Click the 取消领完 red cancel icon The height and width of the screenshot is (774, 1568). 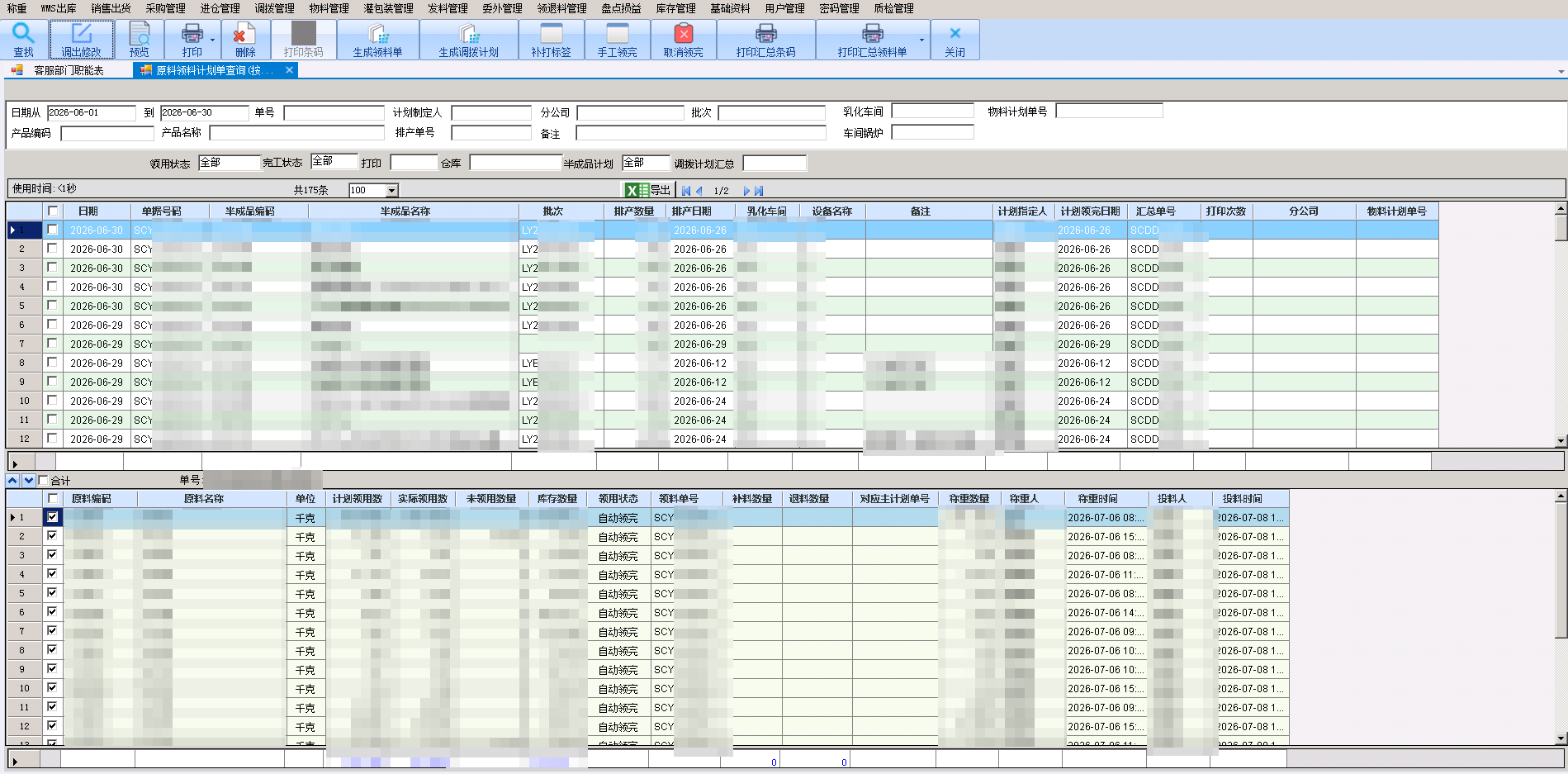(x=684, y=34)
